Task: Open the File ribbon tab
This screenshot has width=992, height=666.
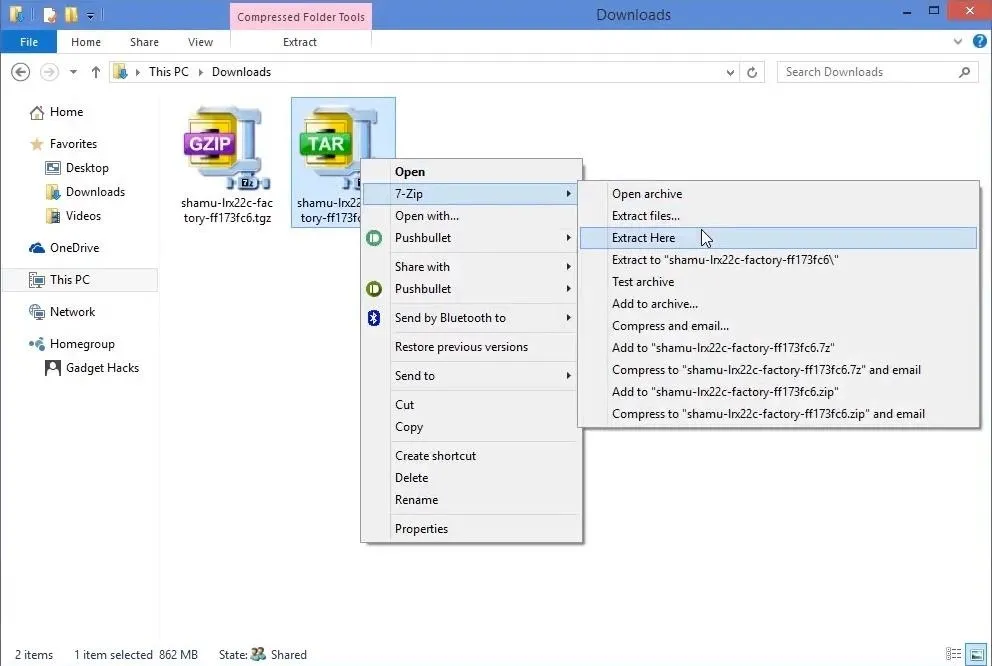Action: [29, 42]
